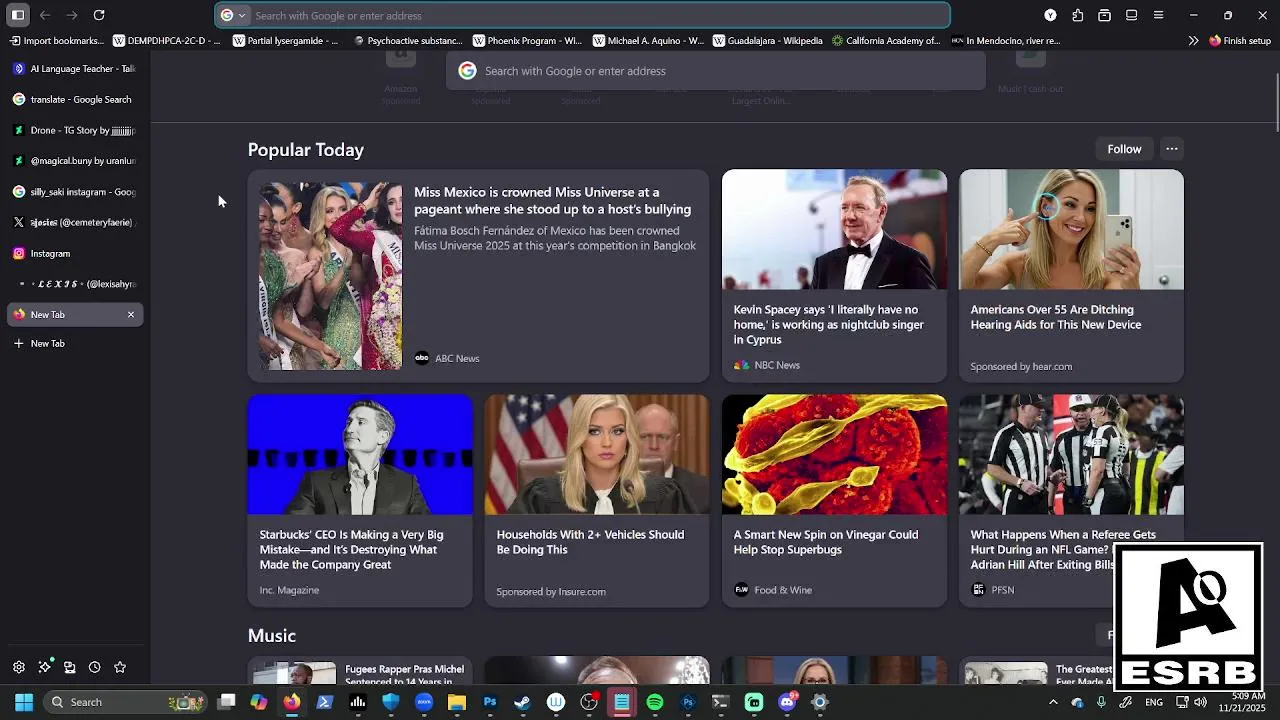Open the Fugees Rapper Pras Michel story
This screenshot has width=1280, height=720.
360,671
